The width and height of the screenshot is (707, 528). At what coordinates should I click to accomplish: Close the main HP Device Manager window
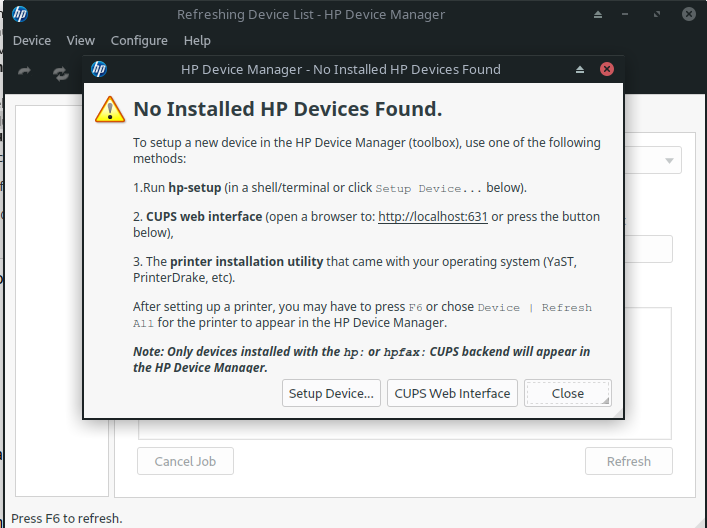(x=689, y=15)
